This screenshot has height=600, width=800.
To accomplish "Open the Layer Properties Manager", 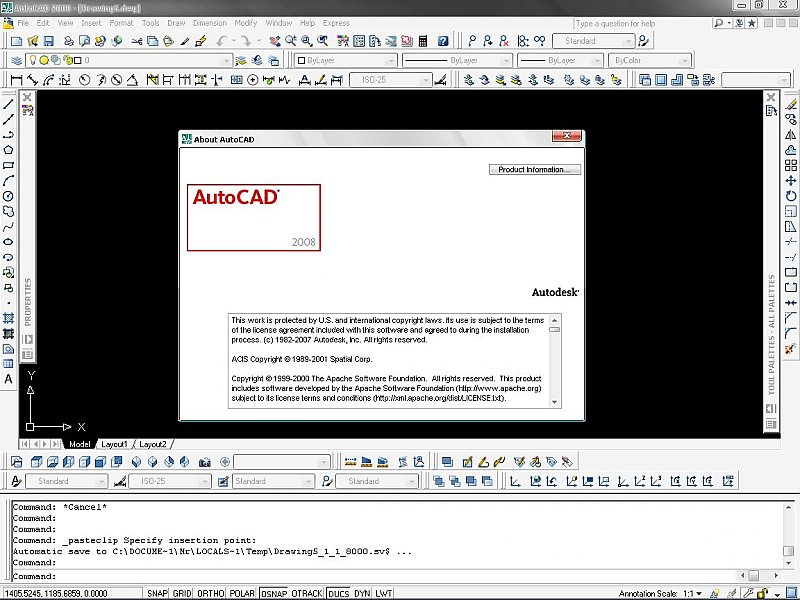I will coord(17,59).
